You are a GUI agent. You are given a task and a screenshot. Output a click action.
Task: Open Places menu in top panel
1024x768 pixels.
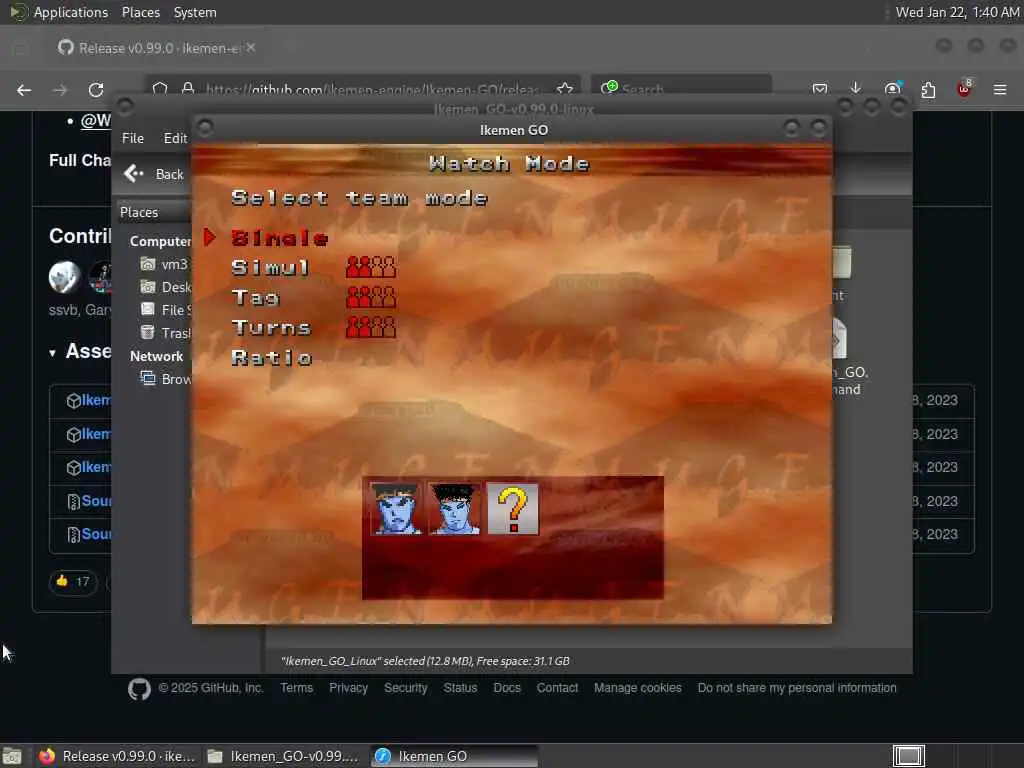(140, 12)
